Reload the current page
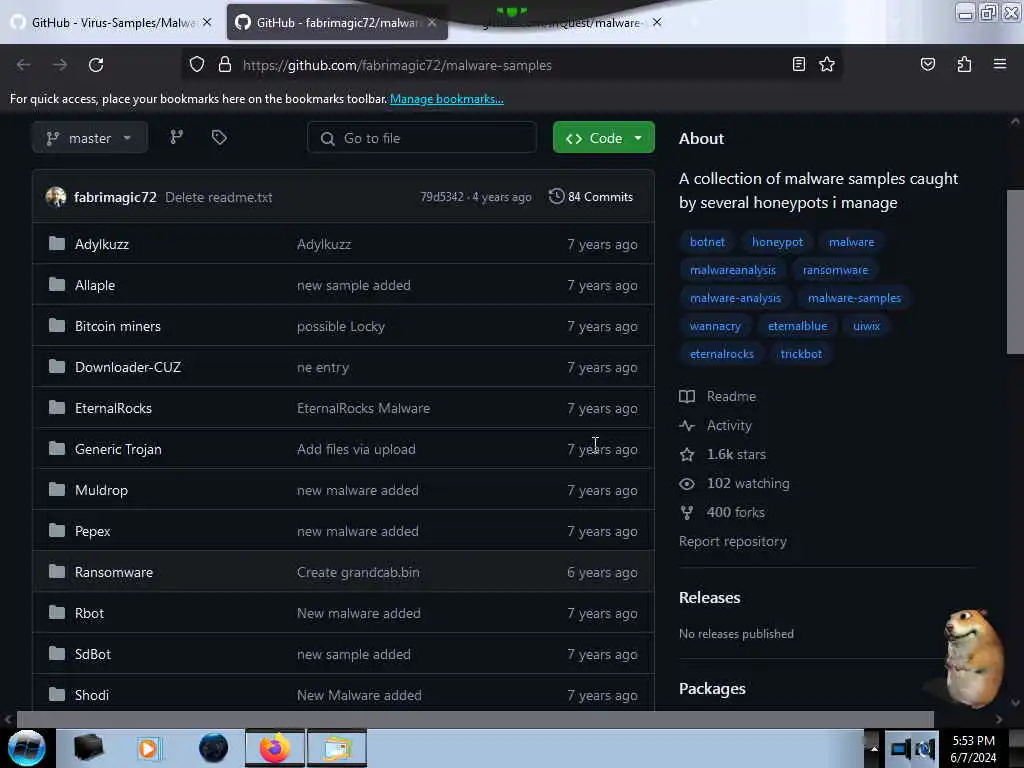Screen dimensions: 1024x768 point(96,65)
